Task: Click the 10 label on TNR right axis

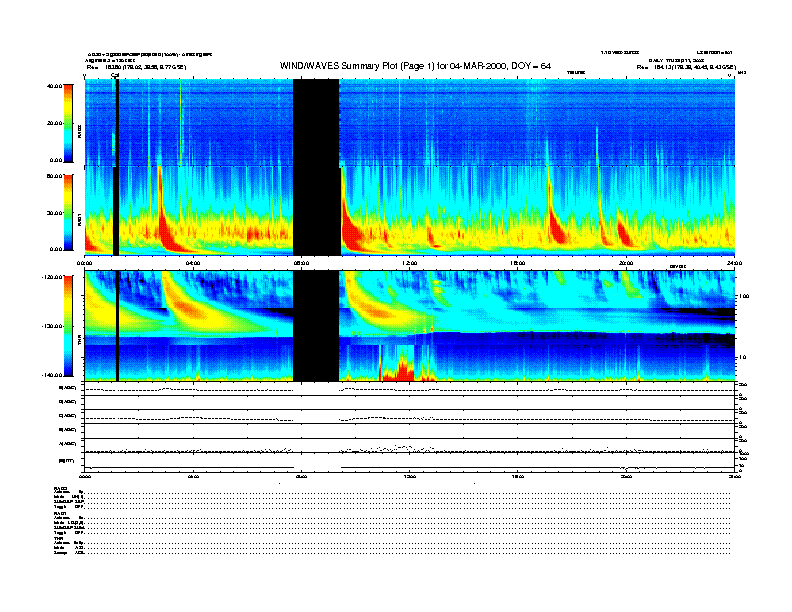Action: pos(744,357)
